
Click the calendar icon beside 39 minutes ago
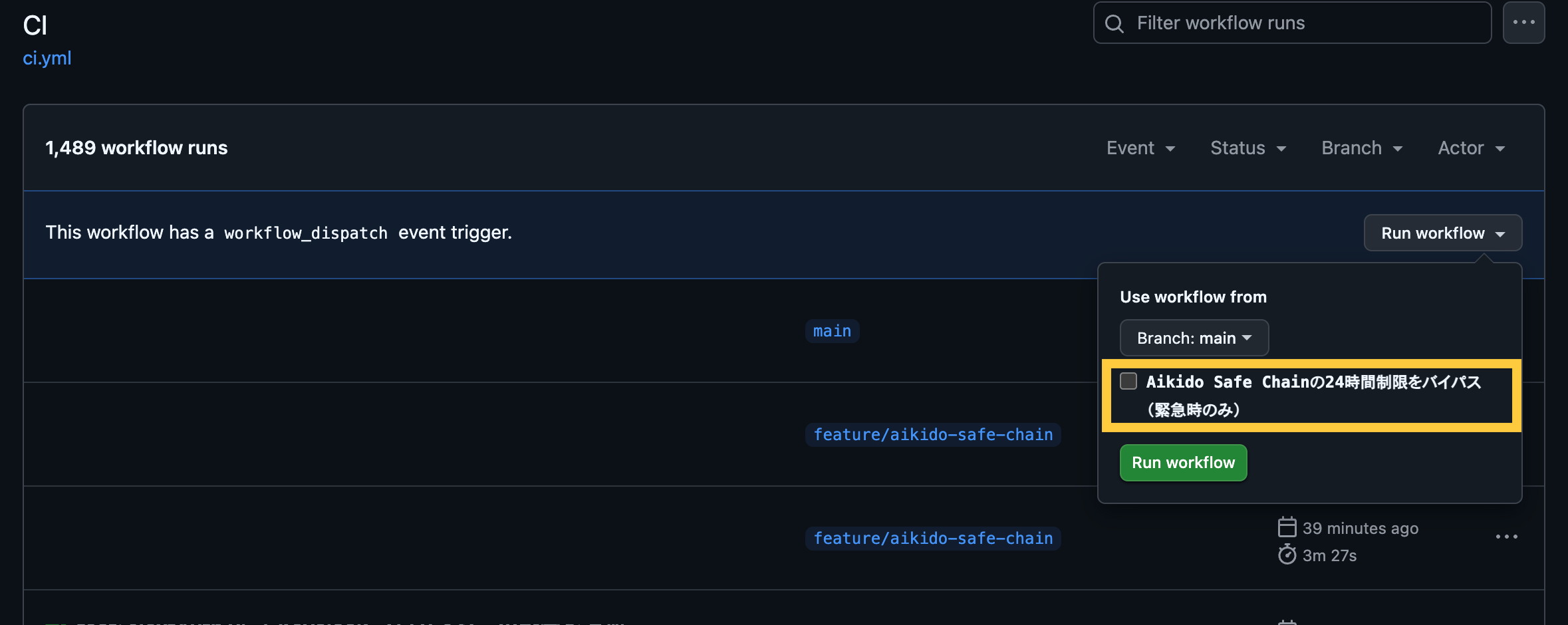(x=1287, y=527)
